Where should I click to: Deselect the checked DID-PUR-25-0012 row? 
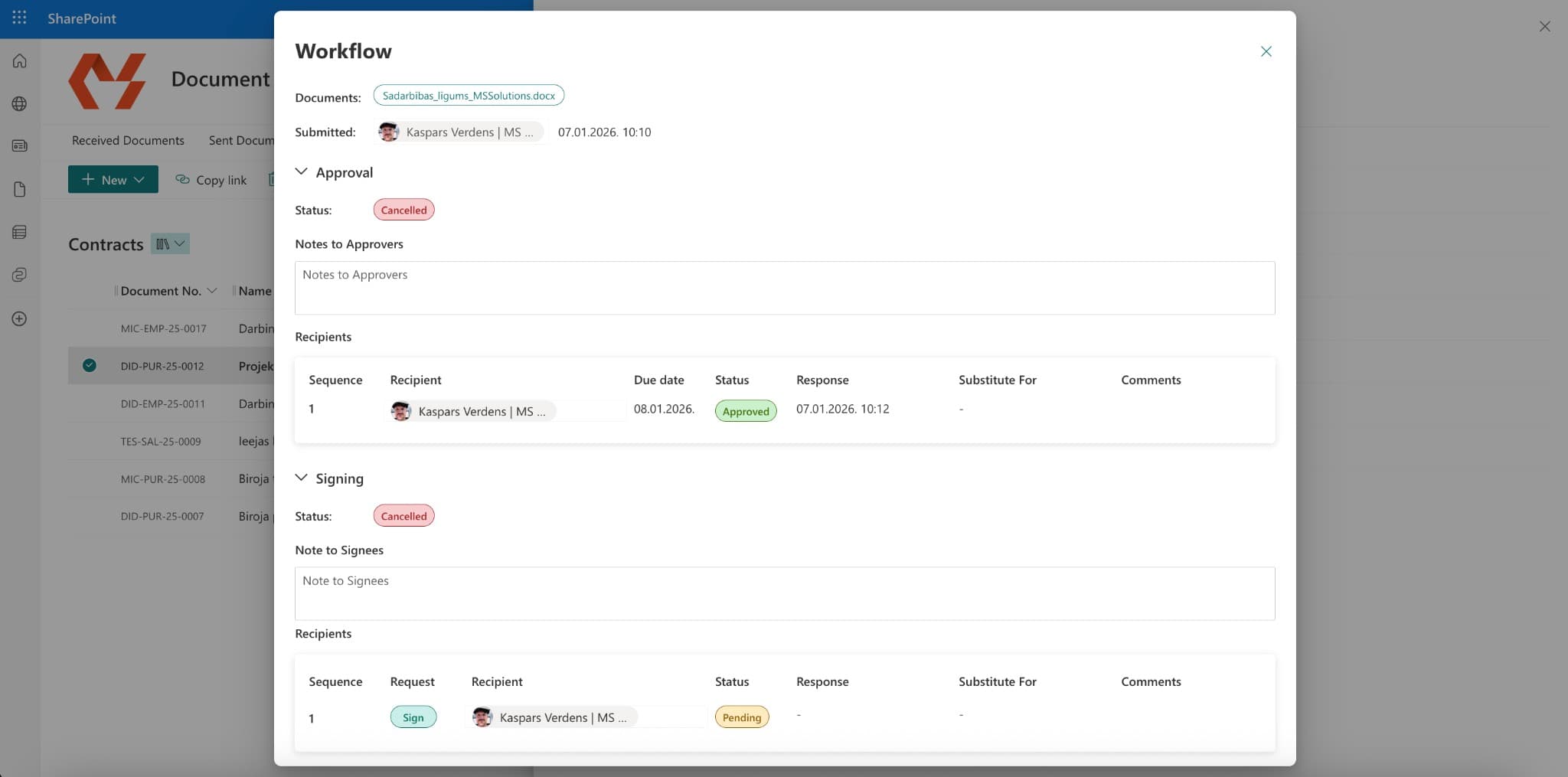click(90, 365)
